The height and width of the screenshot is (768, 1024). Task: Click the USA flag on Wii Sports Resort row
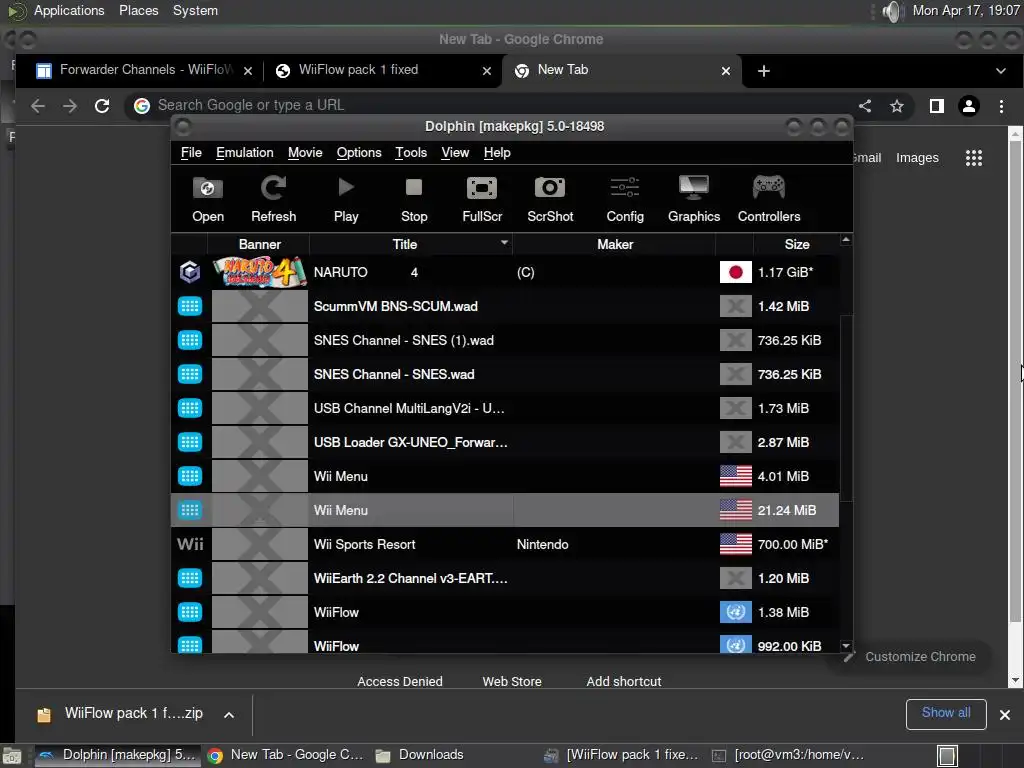(735, 544)
